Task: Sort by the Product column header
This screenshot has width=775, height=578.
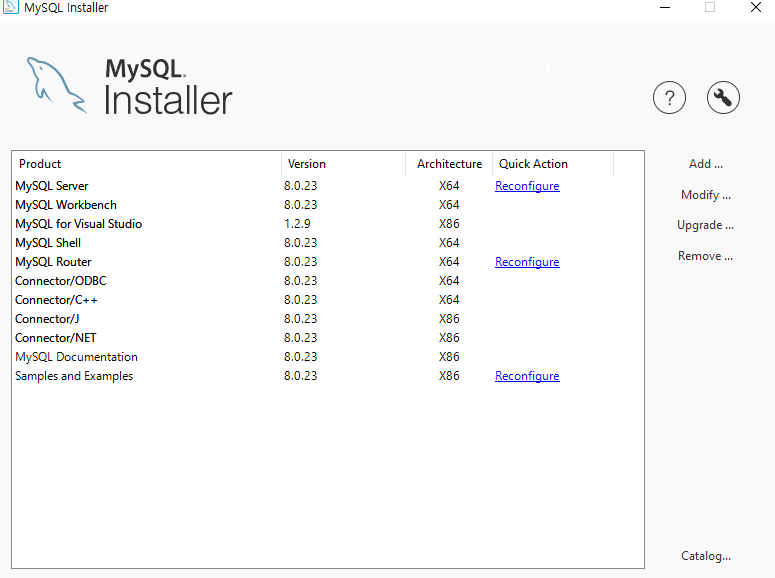Action: click(x=147, y=164)
